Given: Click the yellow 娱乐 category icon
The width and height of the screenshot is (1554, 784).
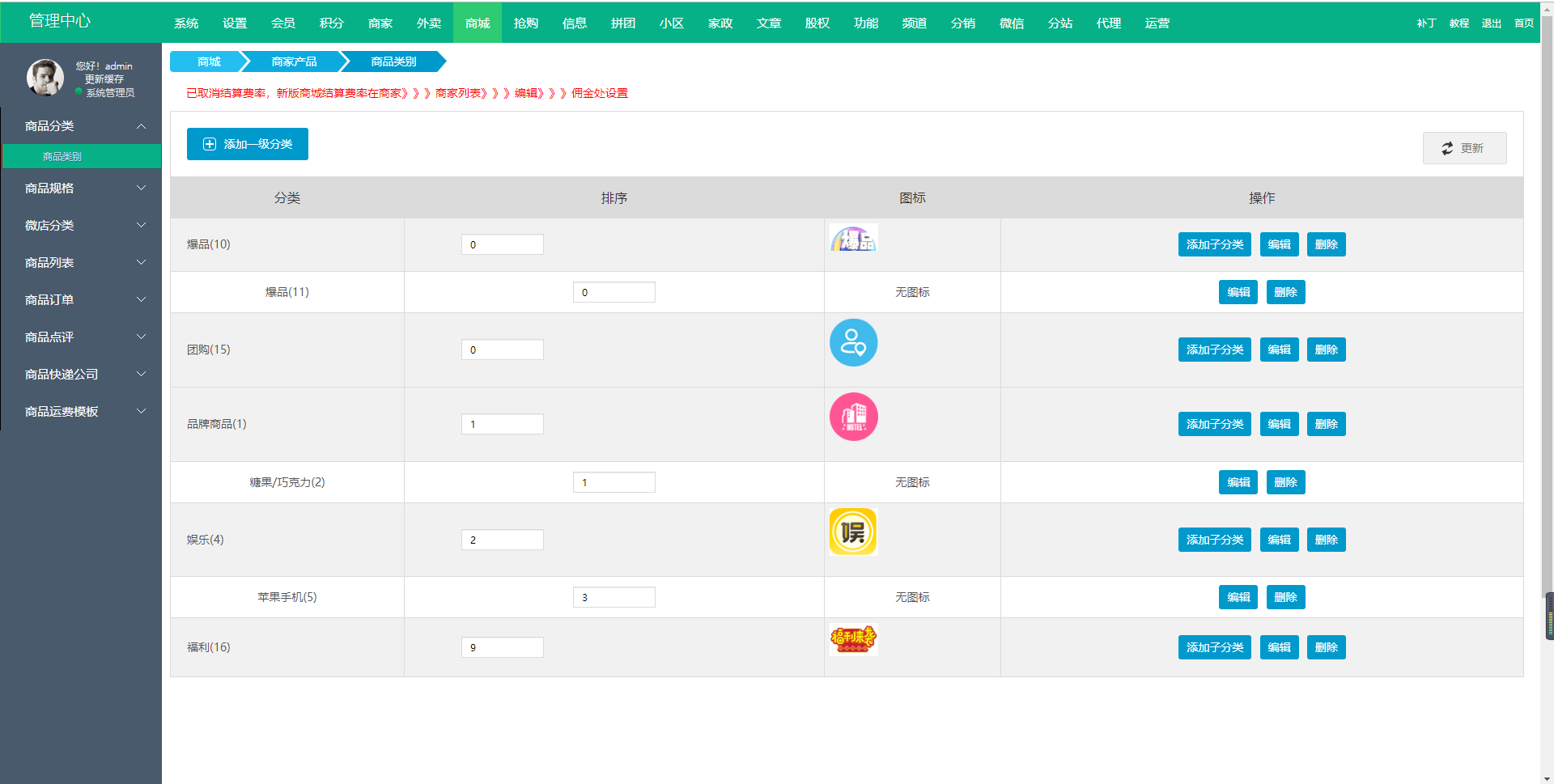Looking at the screenshot, I should click(x=853, y=532).
